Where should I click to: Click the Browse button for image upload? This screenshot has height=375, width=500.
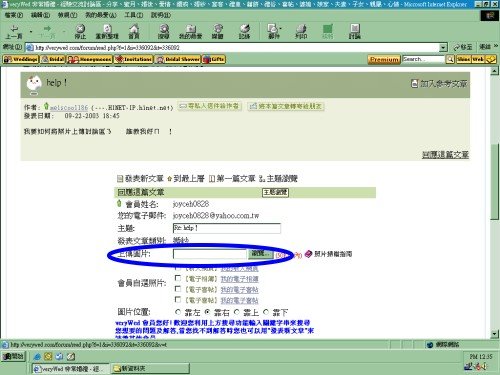[260, 254]
